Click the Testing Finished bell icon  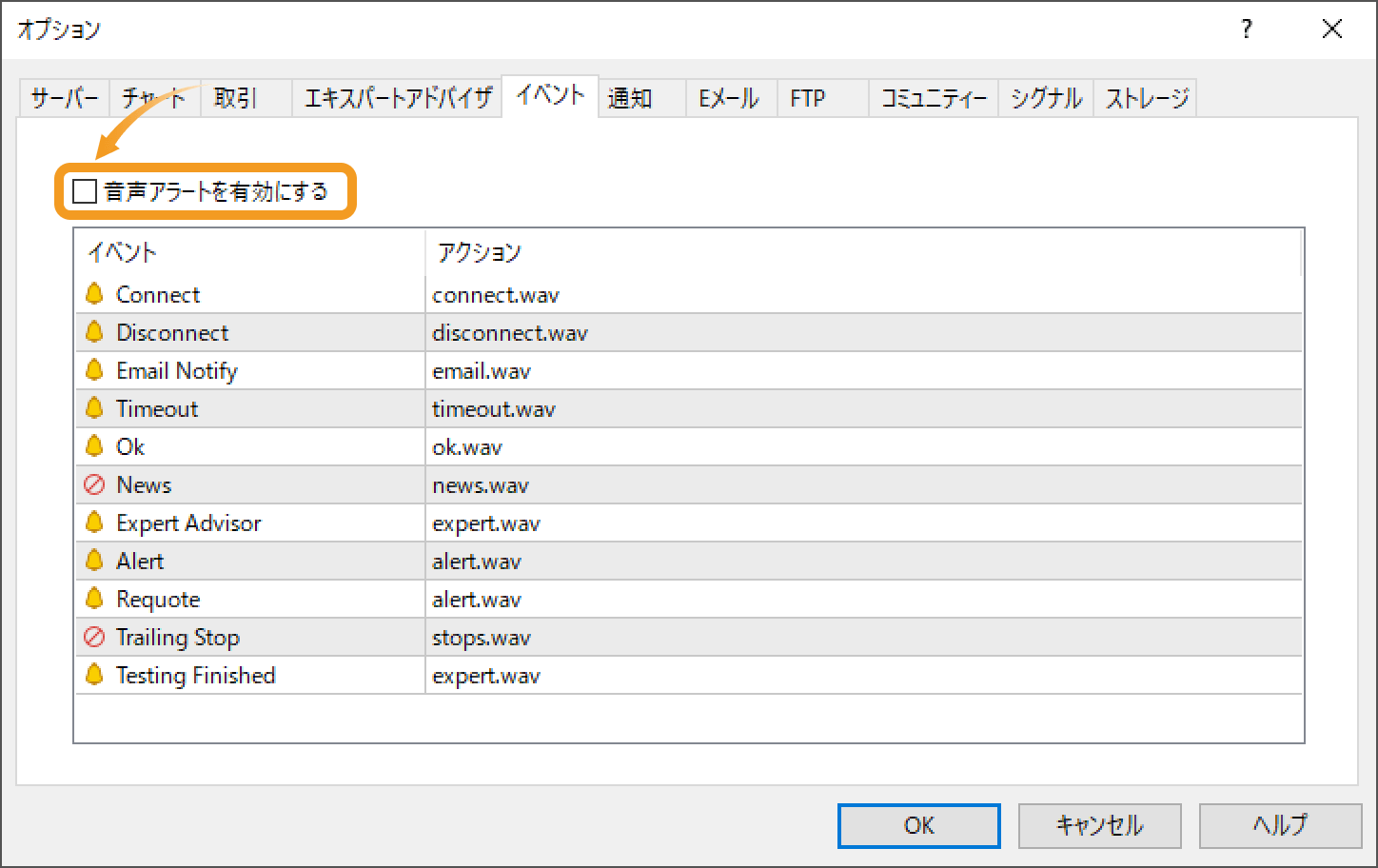click(94, 675)
